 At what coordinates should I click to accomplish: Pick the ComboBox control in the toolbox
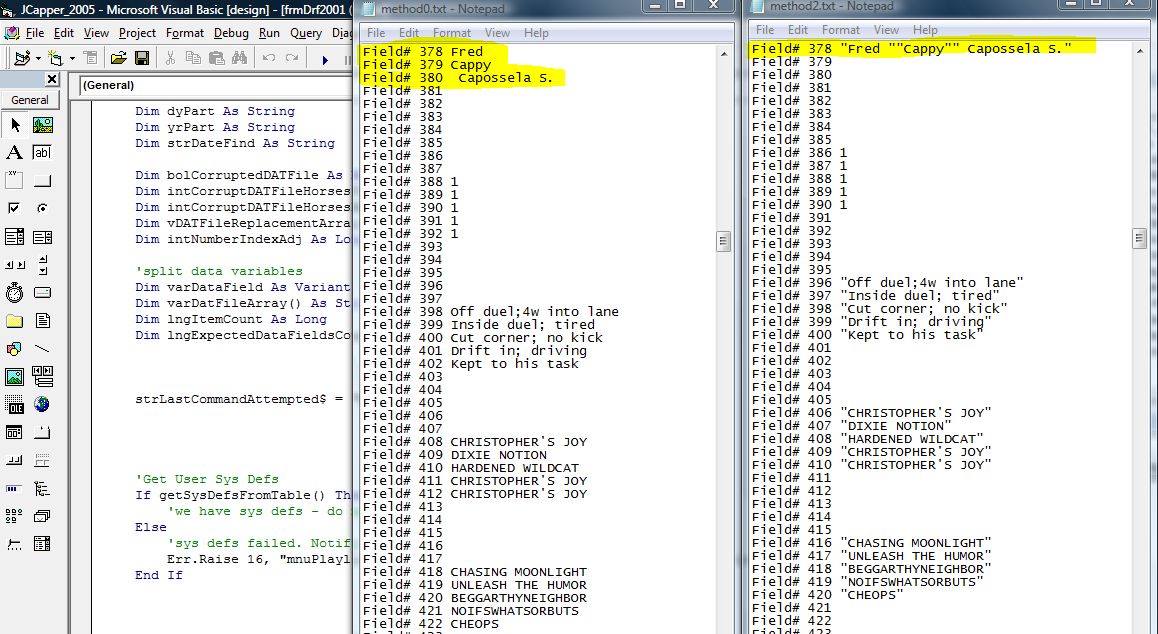[x=14, y=237]
